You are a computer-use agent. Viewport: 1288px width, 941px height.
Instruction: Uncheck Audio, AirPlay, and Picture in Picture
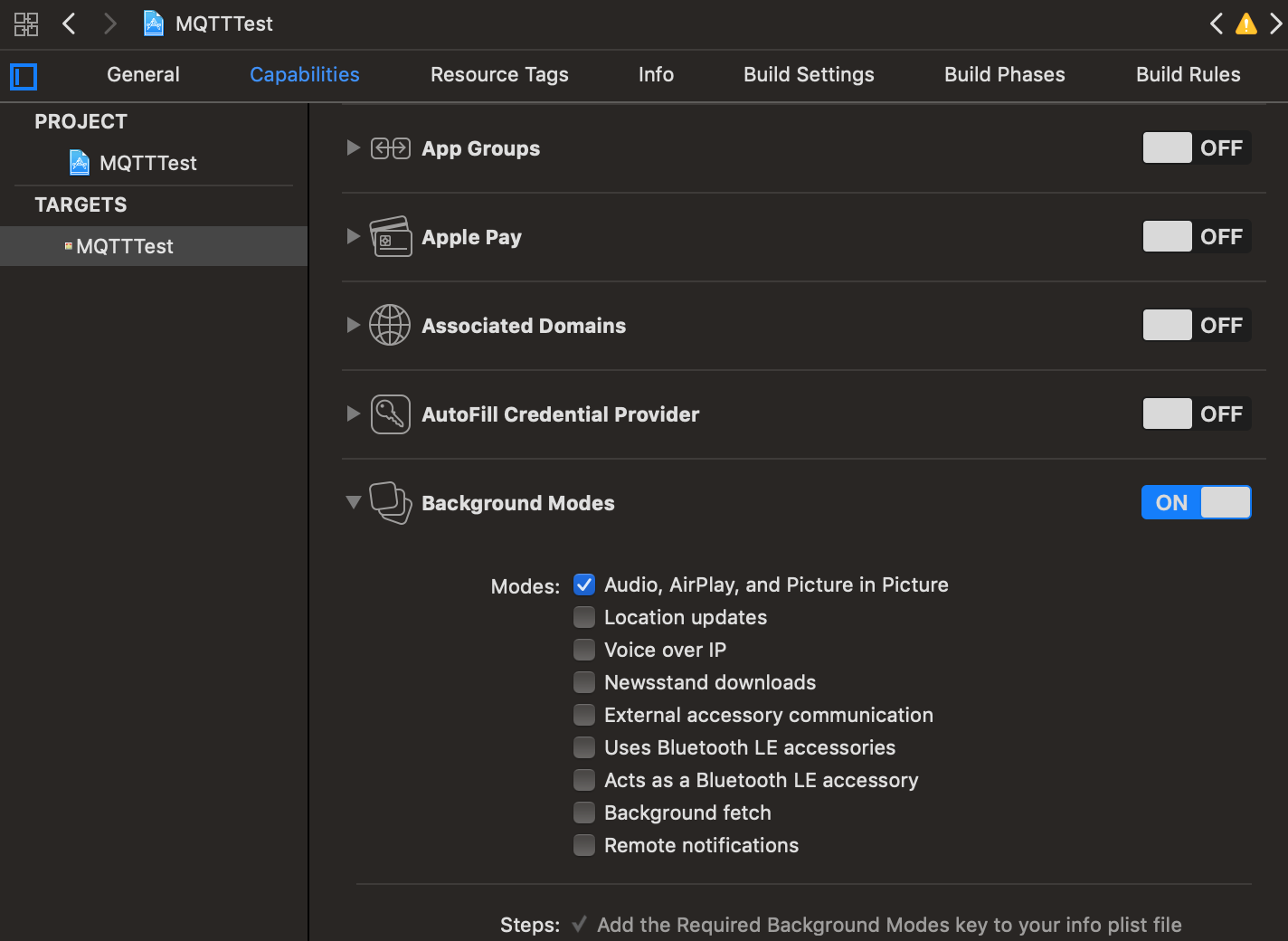[584, 585]
